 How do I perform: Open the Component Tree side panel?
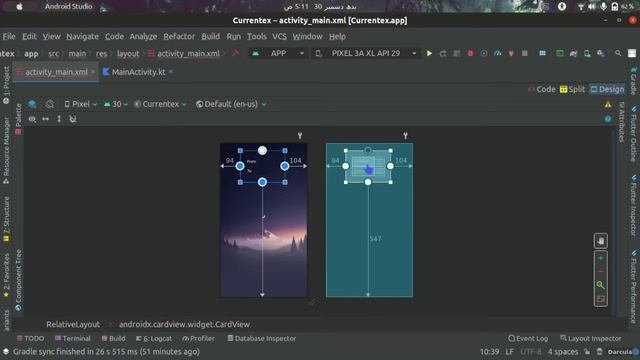[x=18, y=280]
